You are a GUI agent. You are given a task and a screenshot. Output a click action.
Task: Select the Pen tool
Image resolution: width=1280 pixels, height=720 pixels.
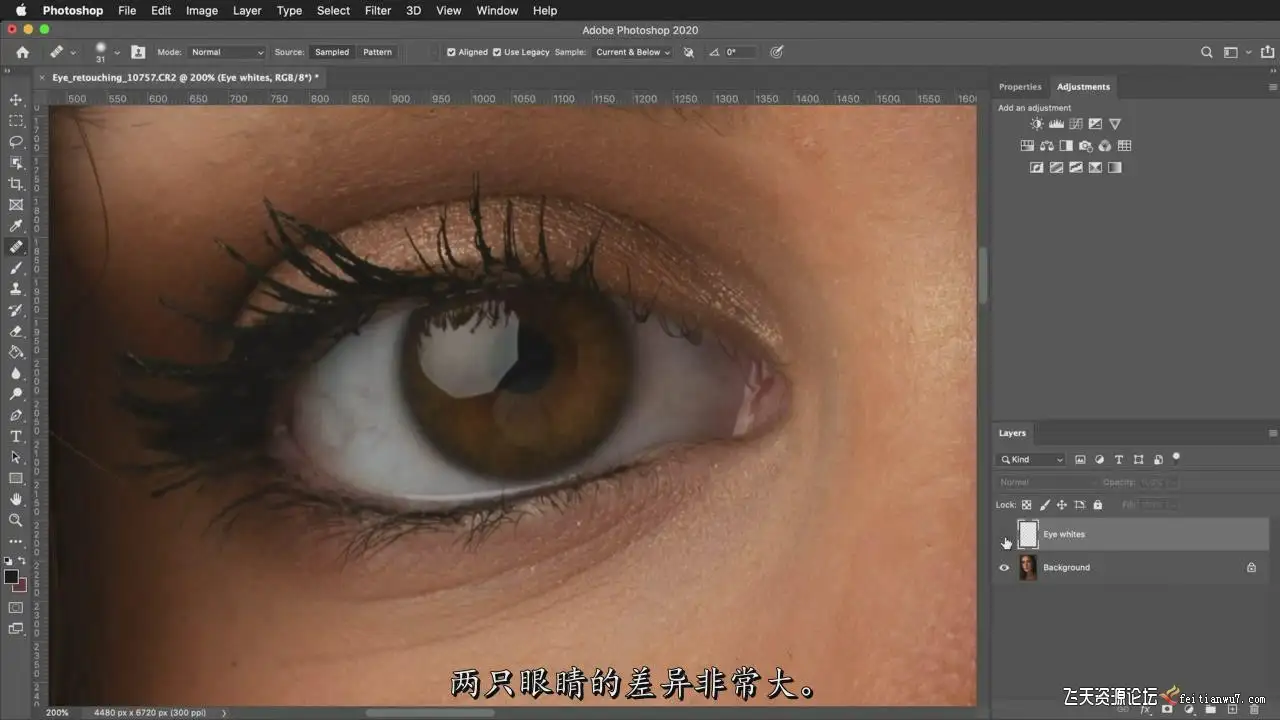tap(16, 415)
